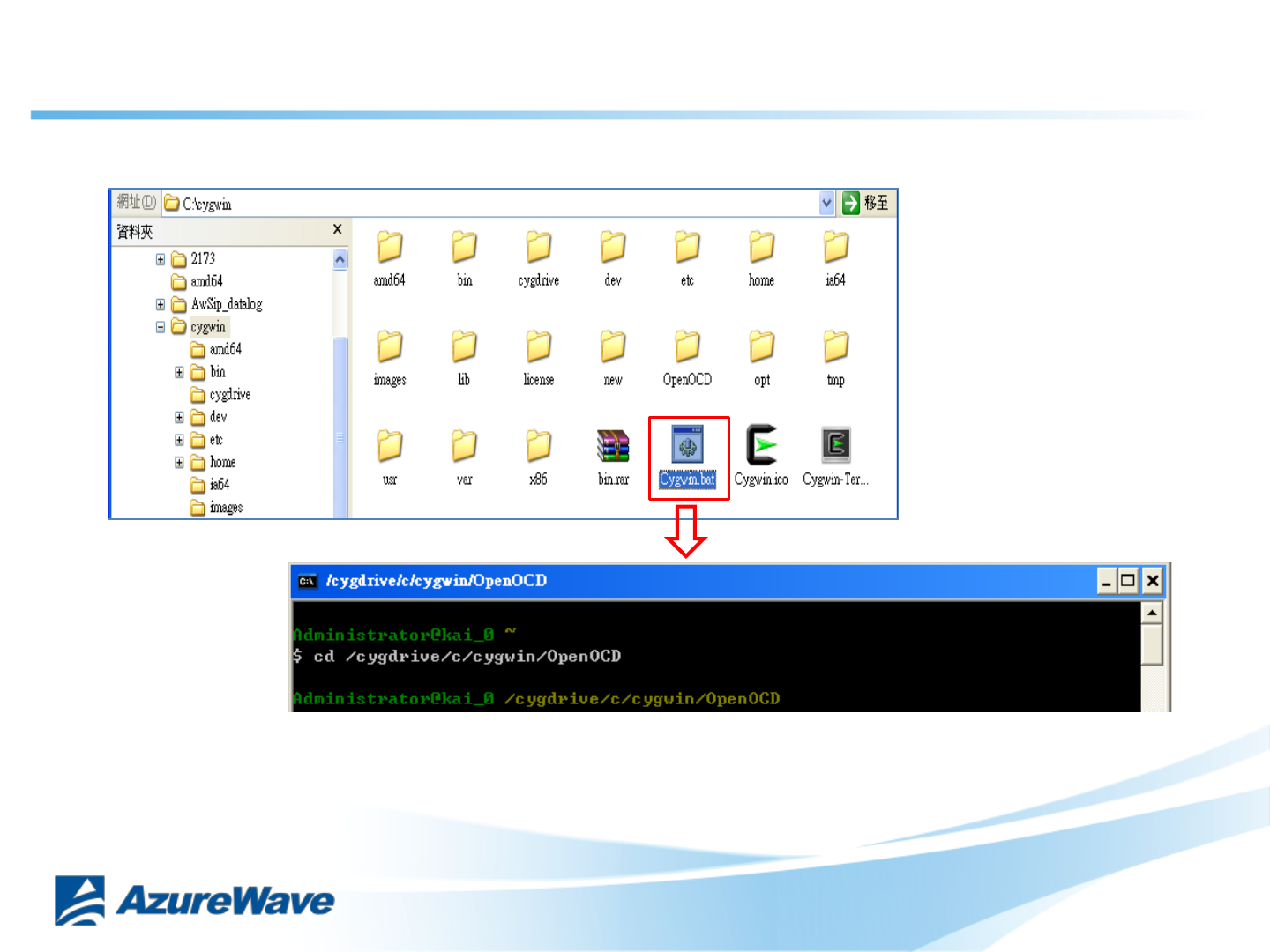
Task: Select the Cygwin.bat batch file
Action: point(687,445)
